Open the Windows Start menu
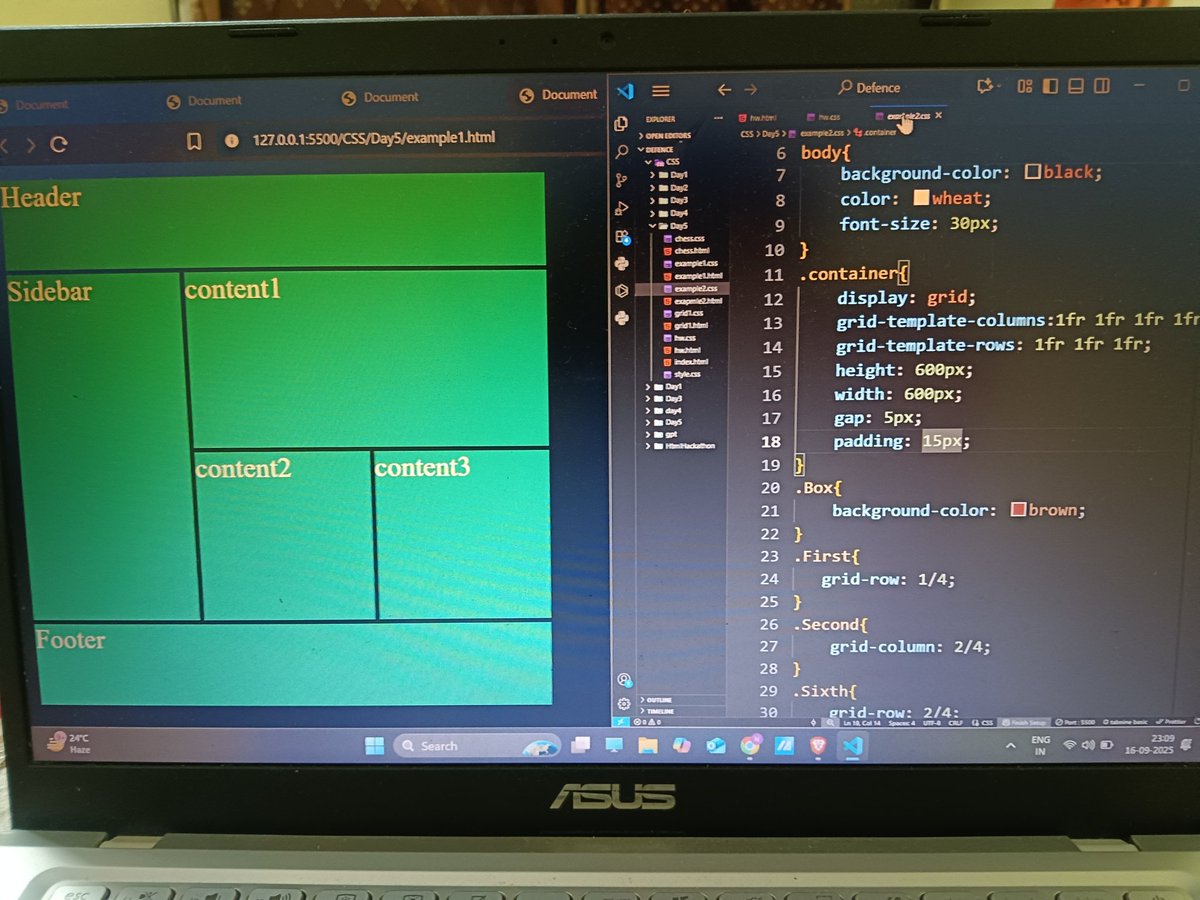 pyautogui.click(x=374, y=746)
